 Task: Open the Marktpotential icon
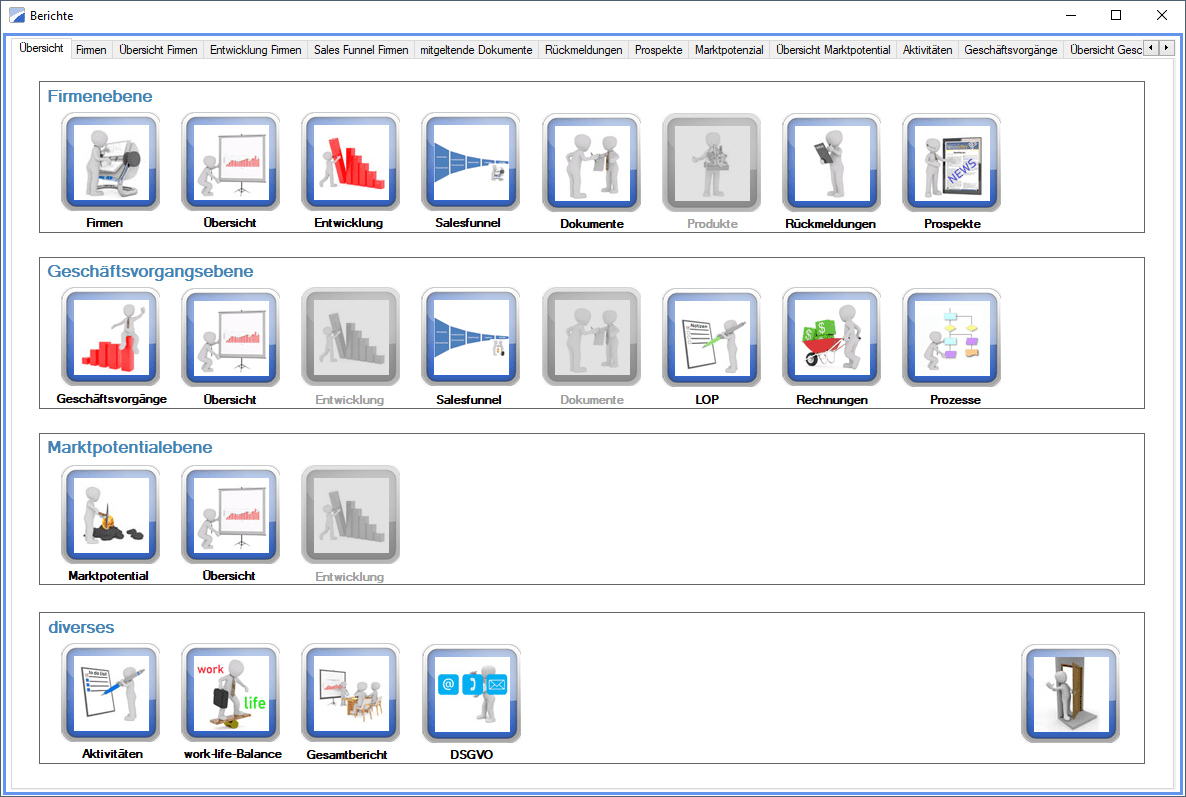pos(110,514)
